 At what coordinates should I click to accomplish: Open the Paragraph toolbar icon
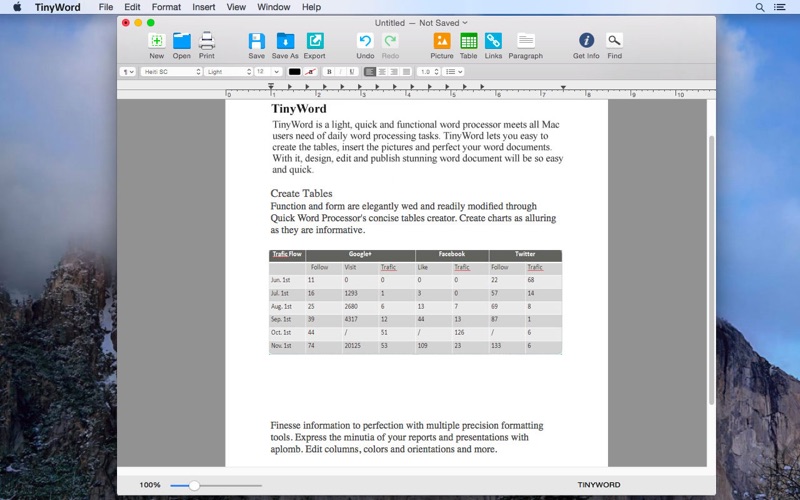[x=526, y=41]
